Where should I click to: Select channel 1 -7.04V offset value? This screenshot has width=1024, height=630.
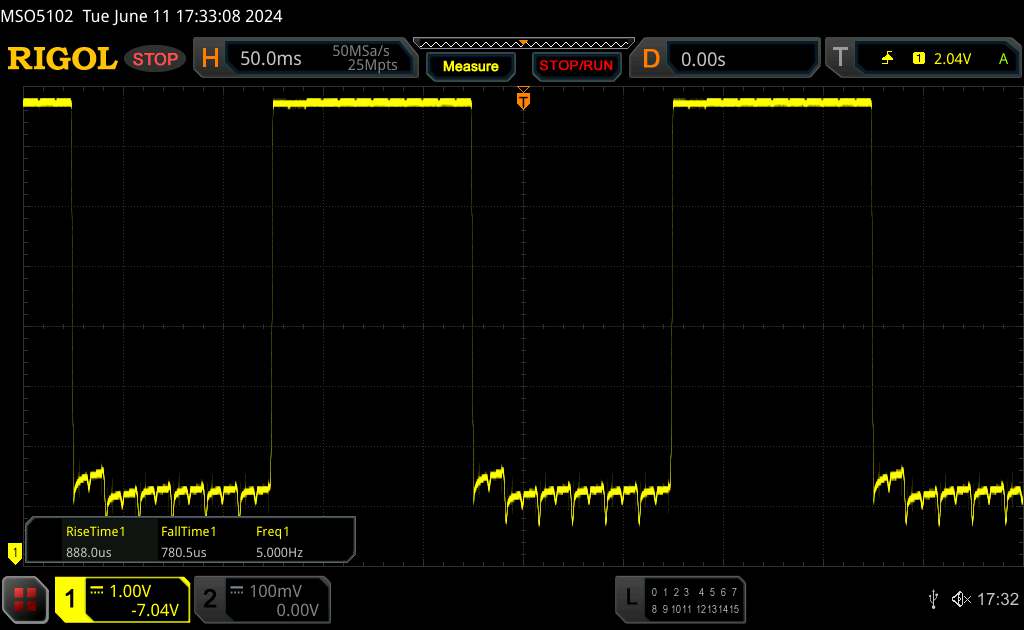(x=155, y=610)
